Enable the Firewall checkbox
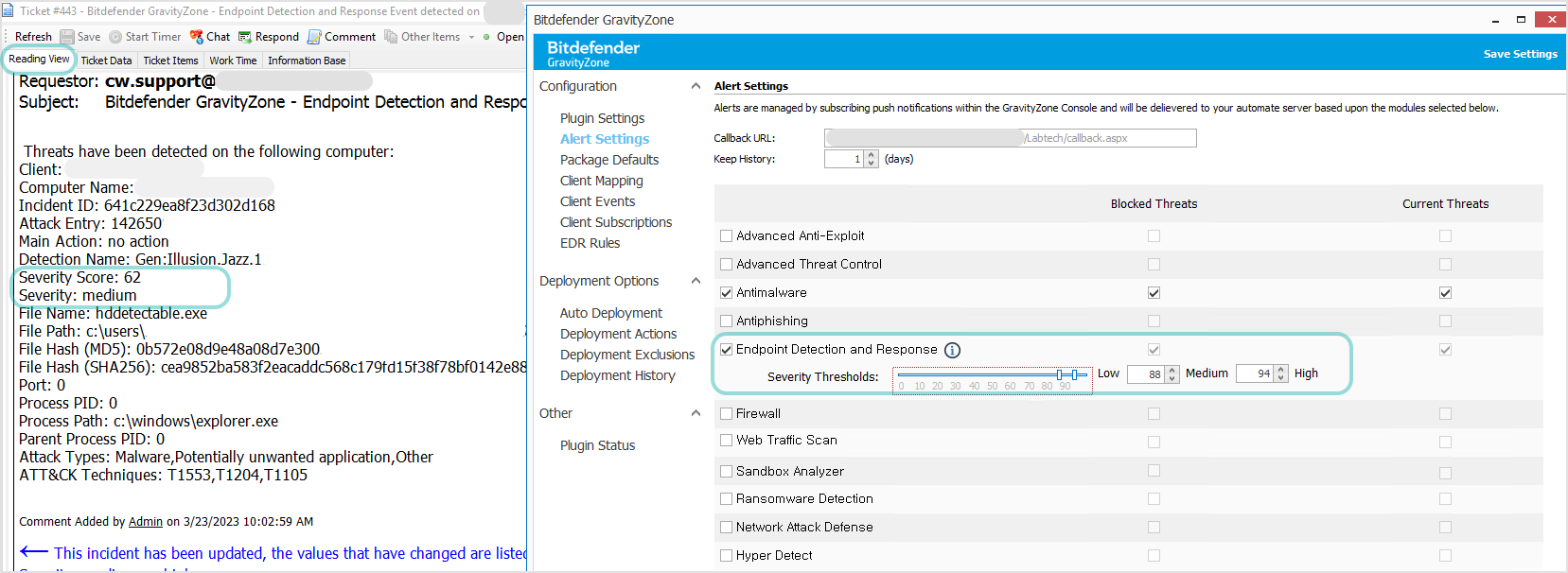 (726, 414)
